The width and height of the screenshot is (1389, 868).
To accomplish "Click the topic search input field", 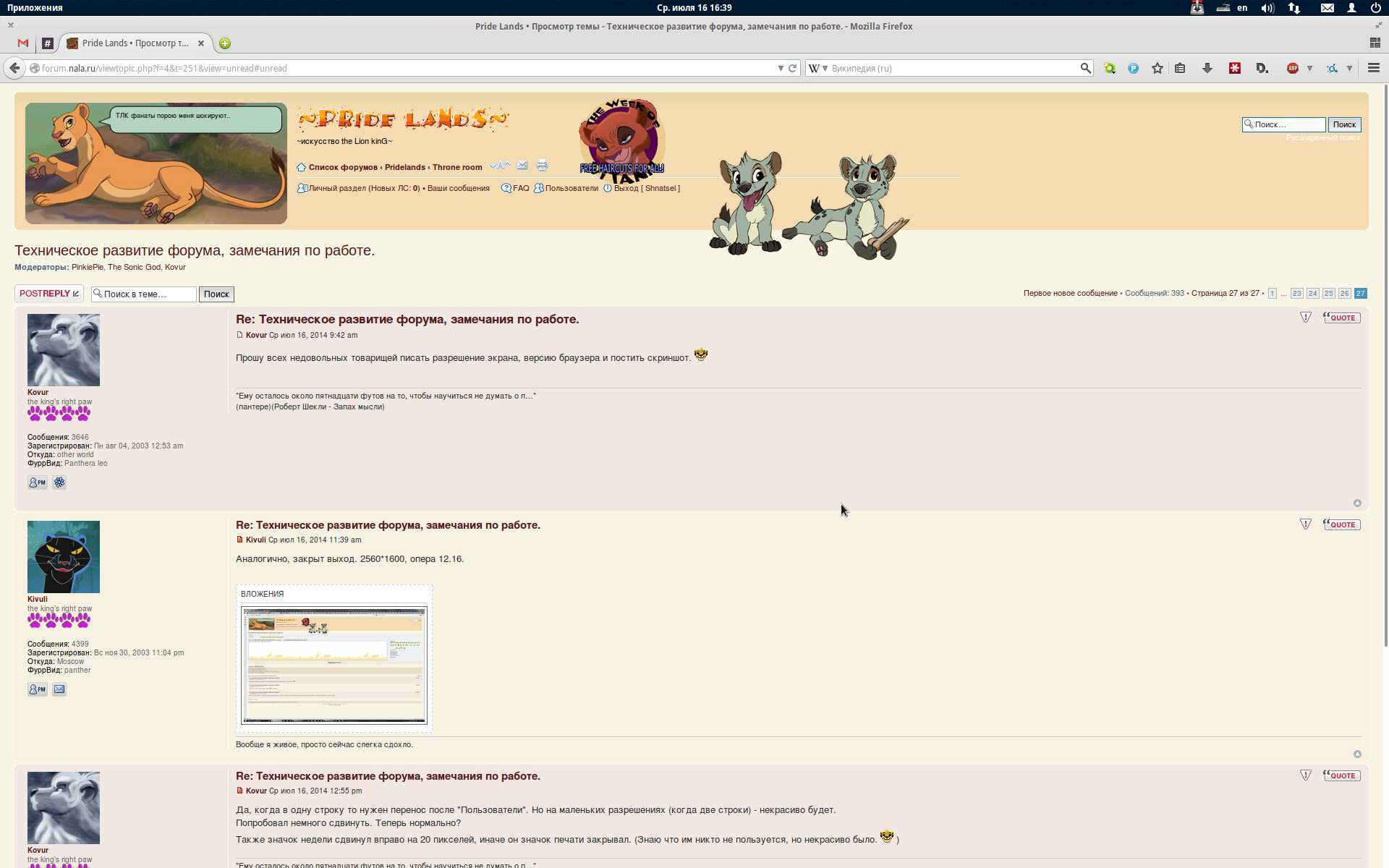I will click(x=148, y=294).
